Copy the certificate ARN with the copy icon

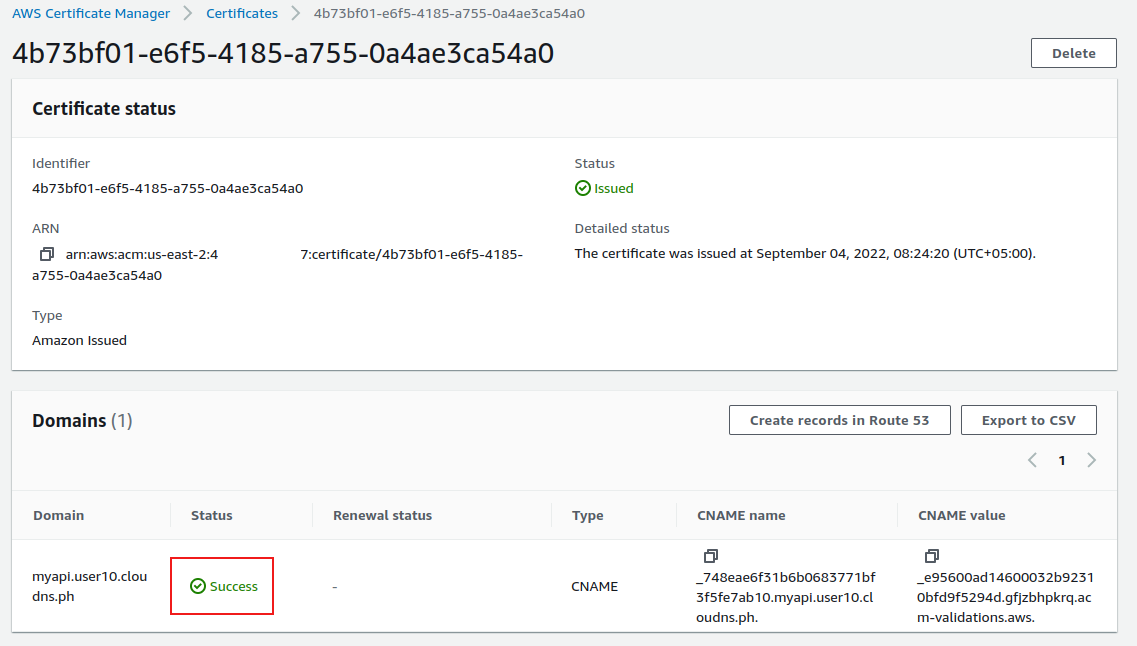point(46,254)
